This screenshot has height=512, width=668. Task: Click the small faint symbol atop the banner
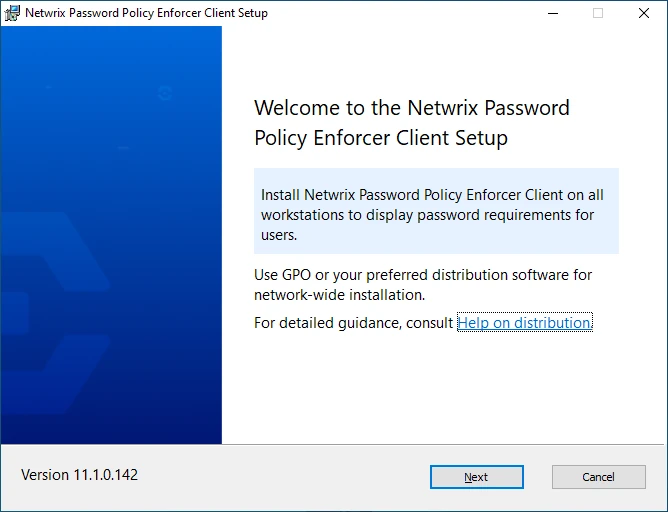[x=165, y=94]
